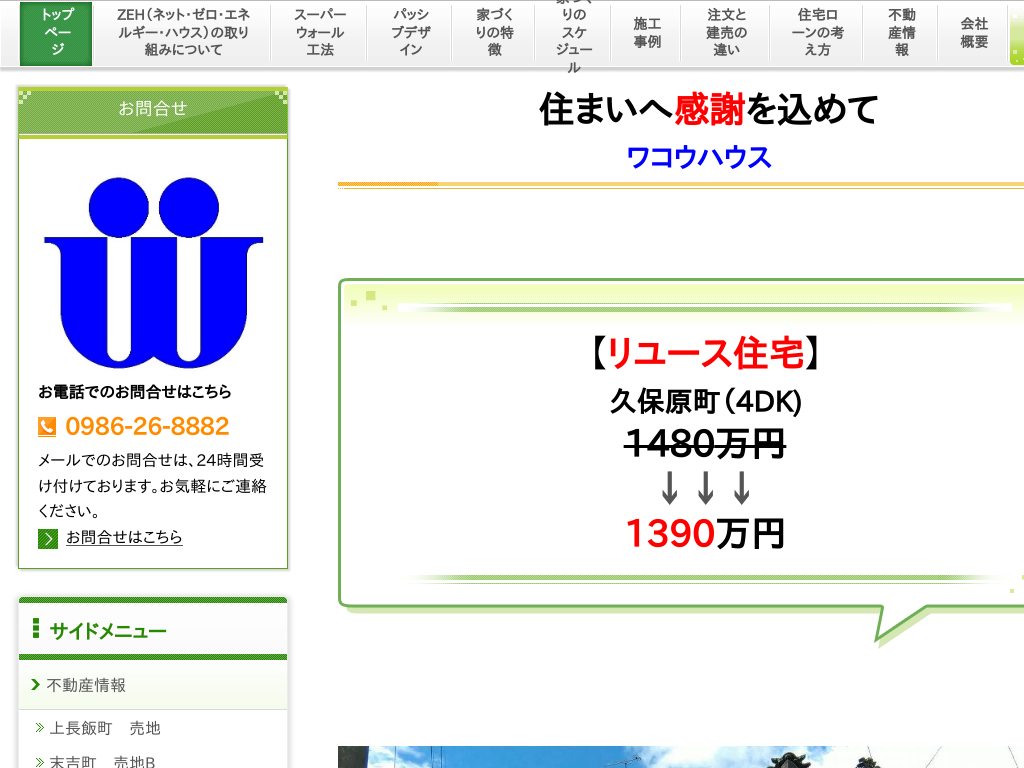Click the サイドメニュー green dots icon
Screen dimensions: 1024x768
pos(36,629)
